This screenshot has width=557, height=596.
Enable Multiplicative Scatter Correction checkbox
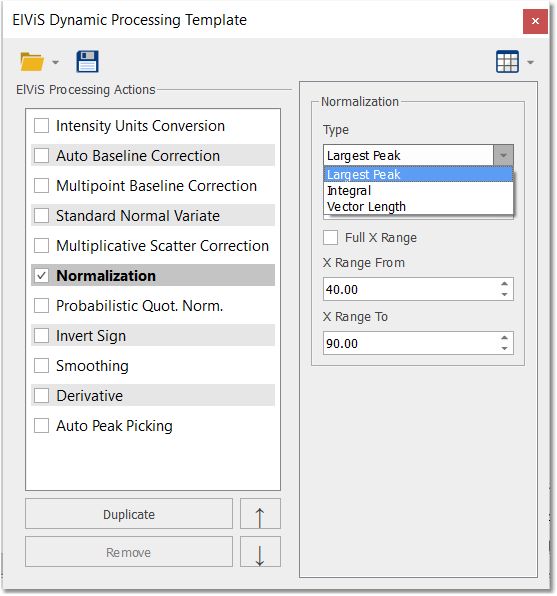click(x=41, y=246)
